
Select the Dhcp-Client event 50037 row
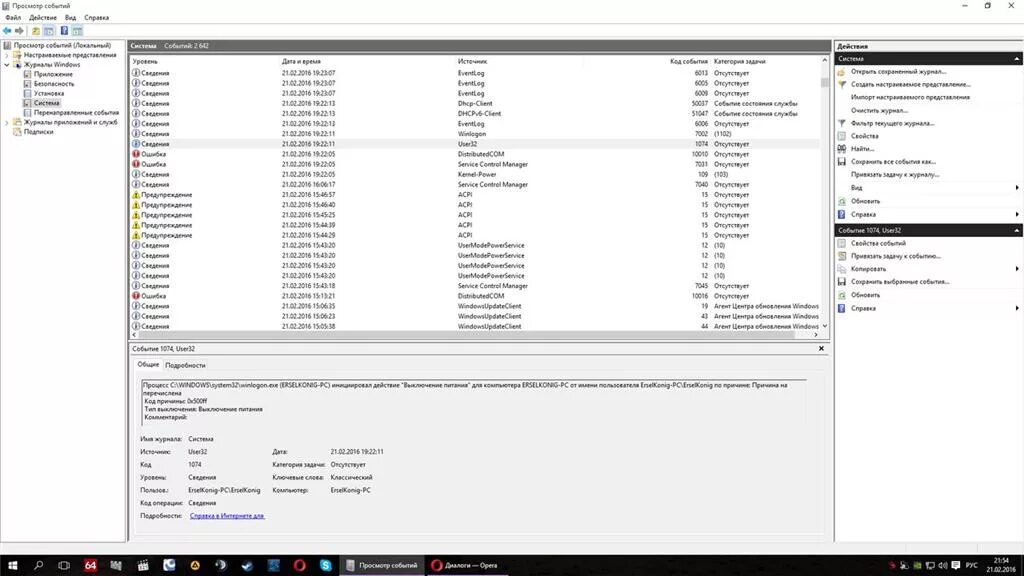[x=475, y=103]
